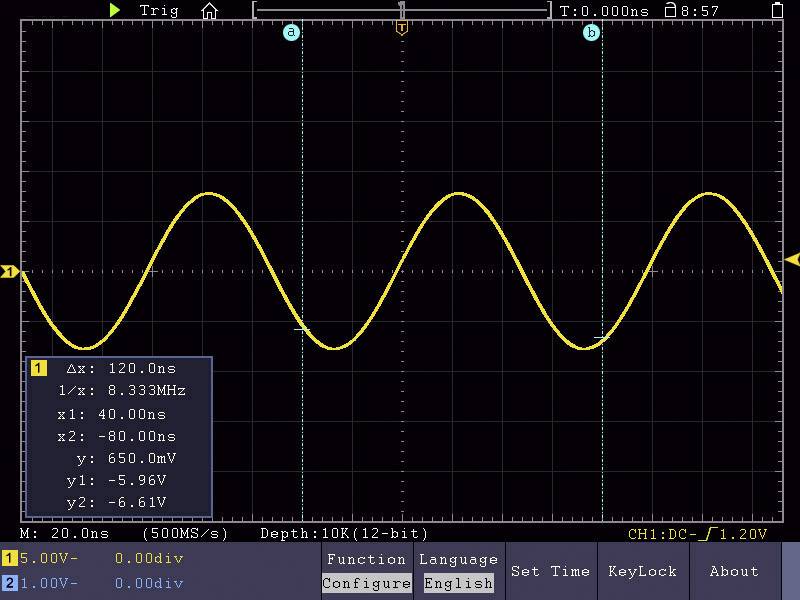Open the Function Configure menu
This screenshot has height=600, width=800.
click(x=366, y=582)
